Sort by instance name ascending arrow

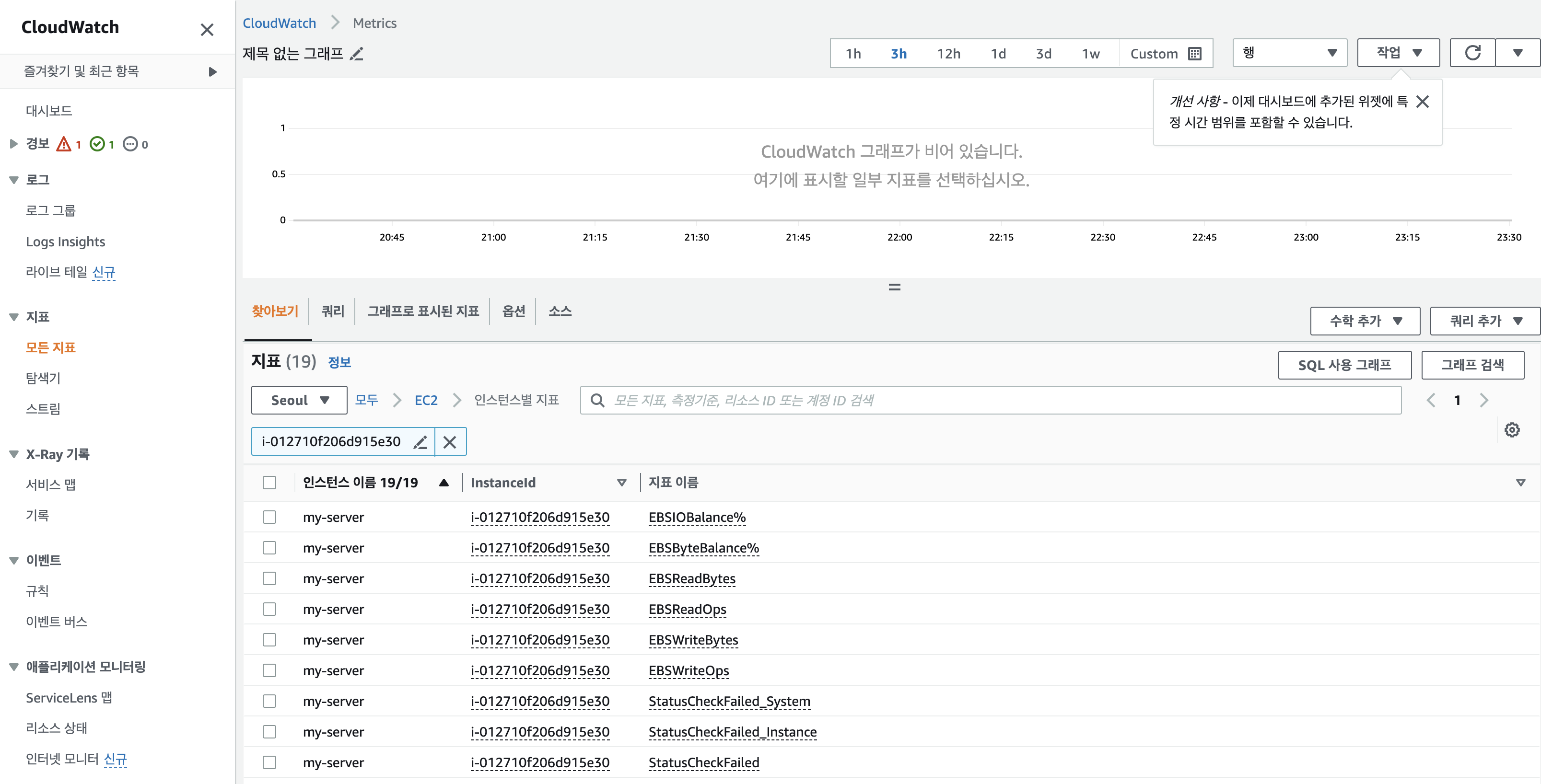click(444, 483)
